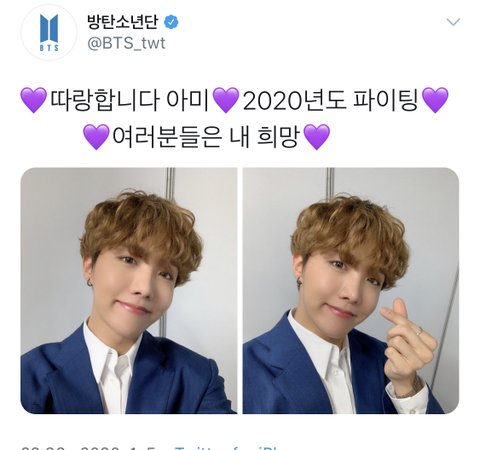Click the 2020년도 파이팅 text
This screenshot has height=450, width=480.
(330, 100)
